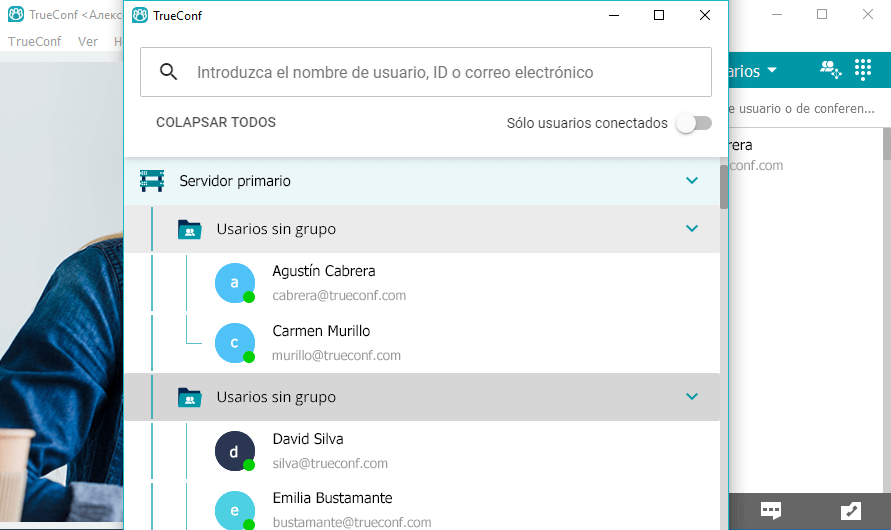
Task: Click the second Usarios sin grupo label
Action: (276, 397)
